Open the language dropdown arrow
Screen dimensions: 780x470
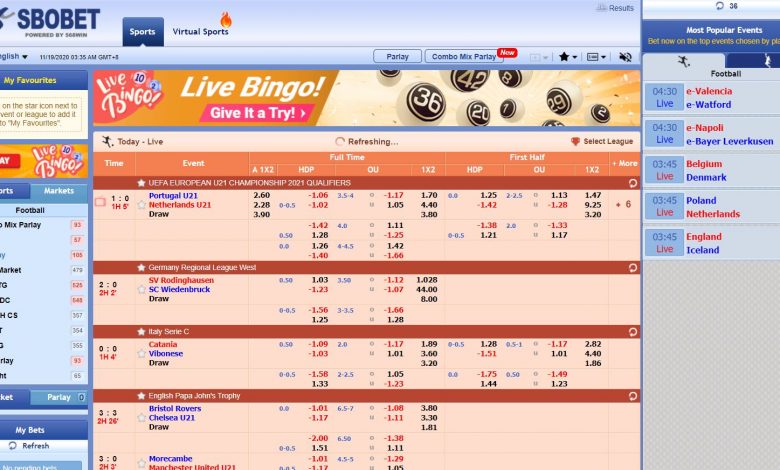(x=25, y=57)
